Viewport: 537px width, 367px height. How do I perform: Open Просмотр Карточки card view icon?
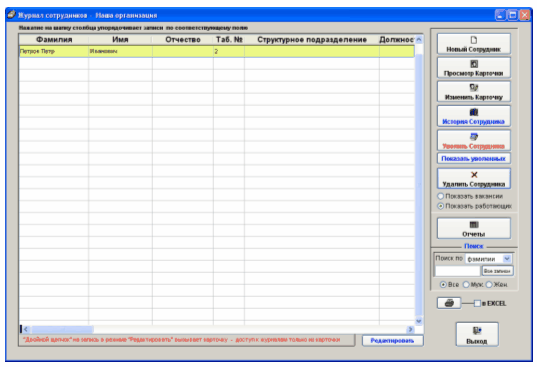[x=474, y=64]
